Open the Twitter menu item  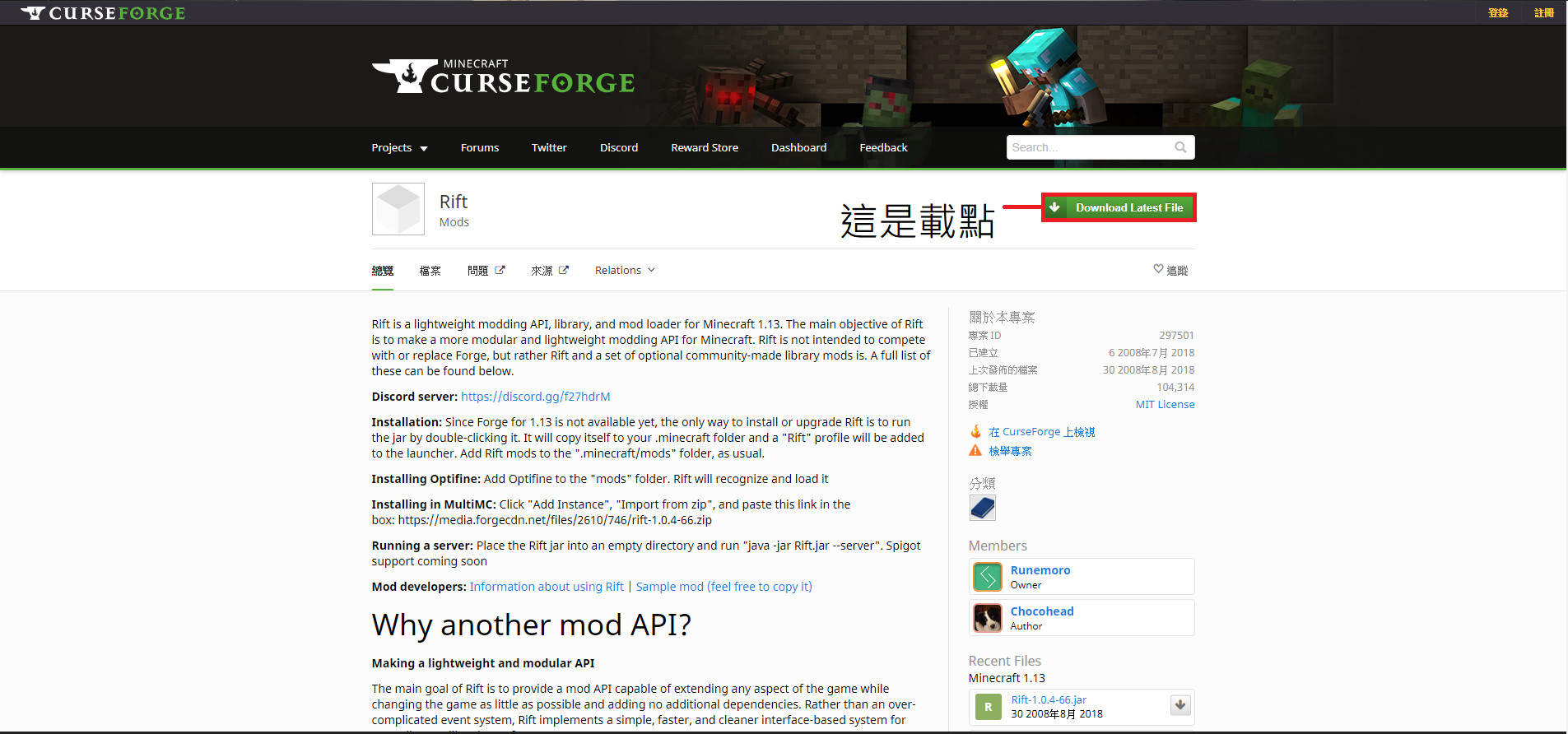pos(549,148)
